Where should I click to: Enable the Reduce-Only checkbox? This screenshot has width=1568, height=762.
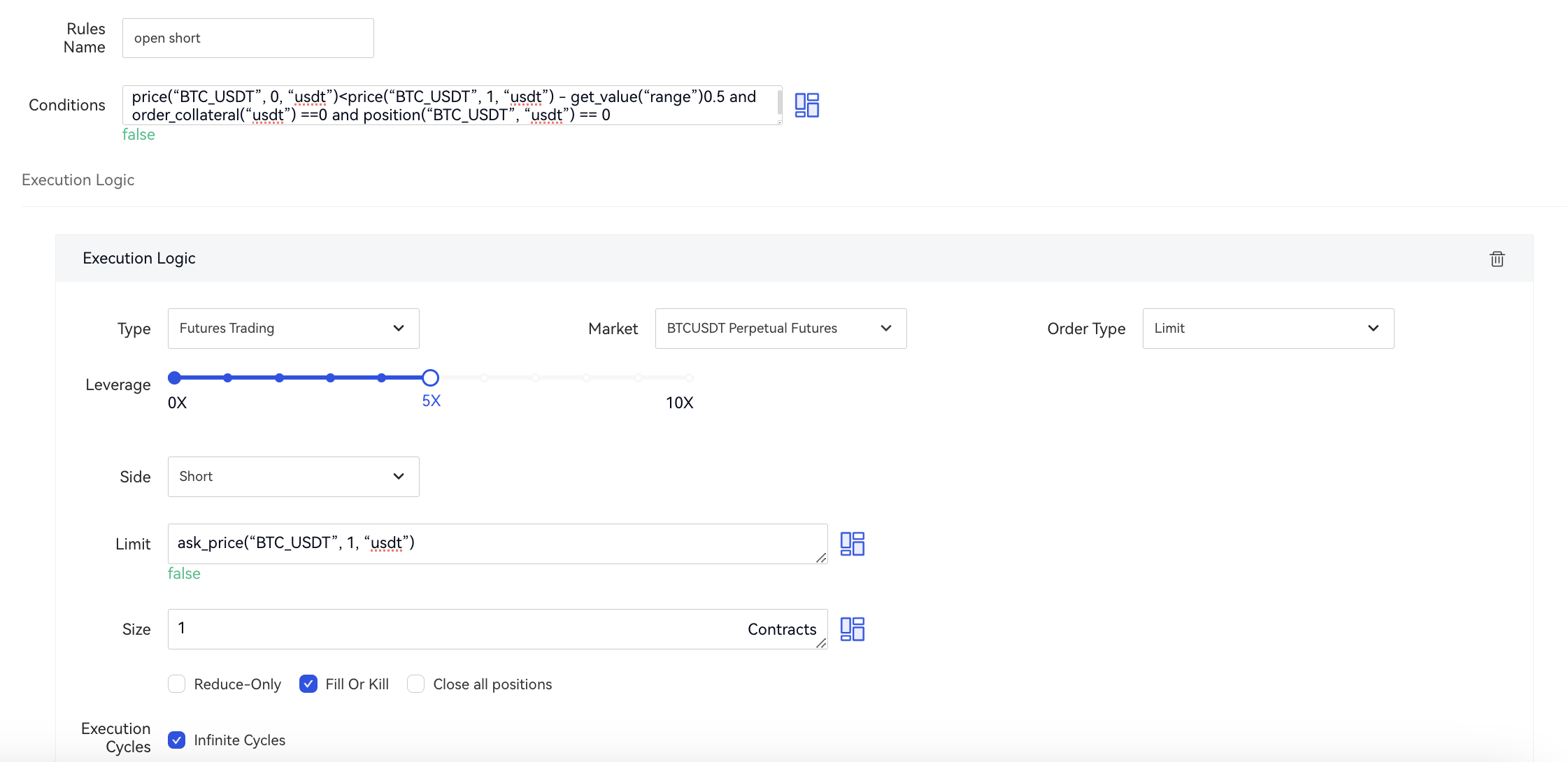tap(177, 684)
